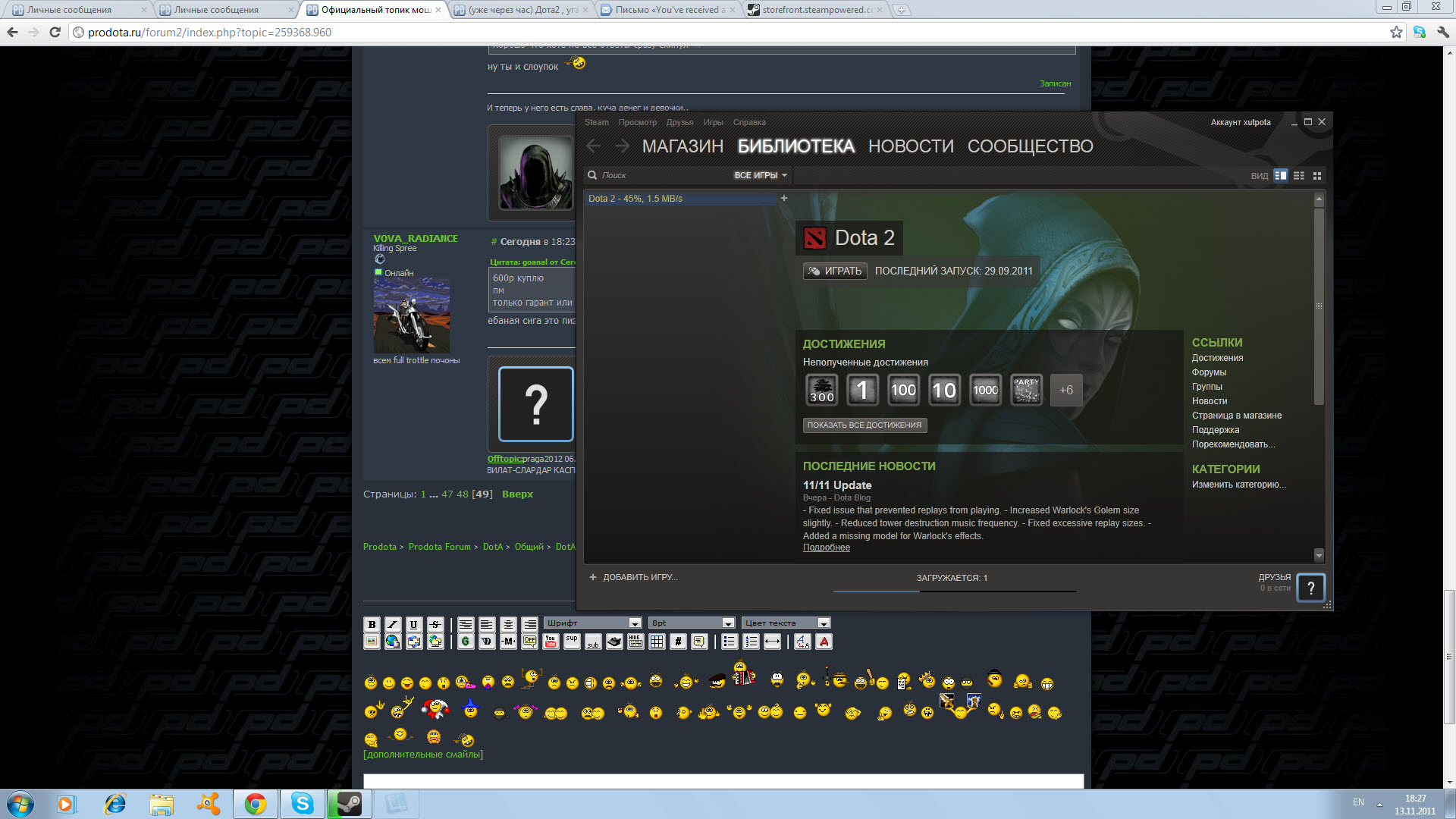
Task: Insert bulleted list in post editor
Action: (x=730, y=642)
